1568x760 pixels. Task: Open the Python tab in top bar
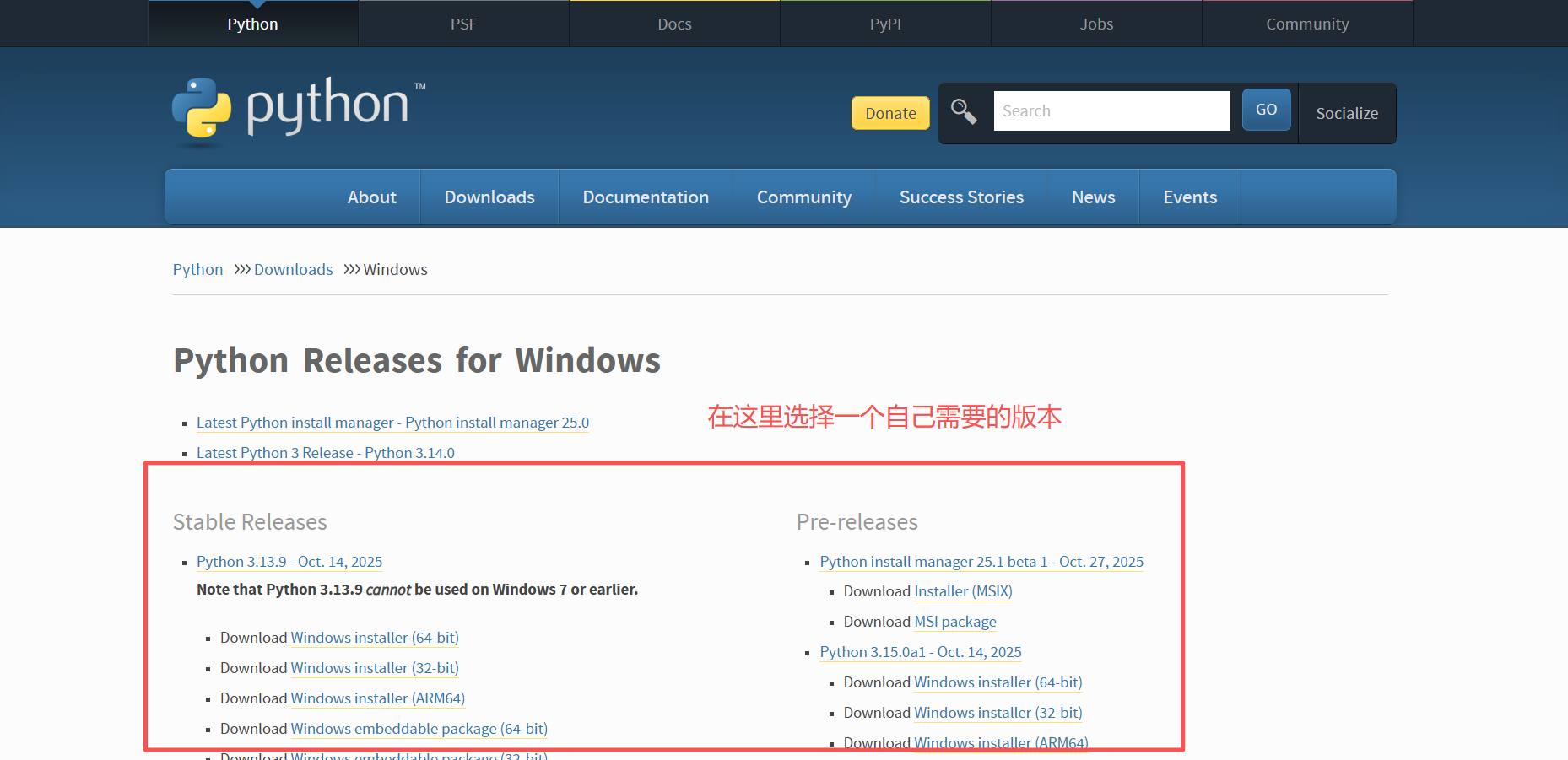click(253, 24)
